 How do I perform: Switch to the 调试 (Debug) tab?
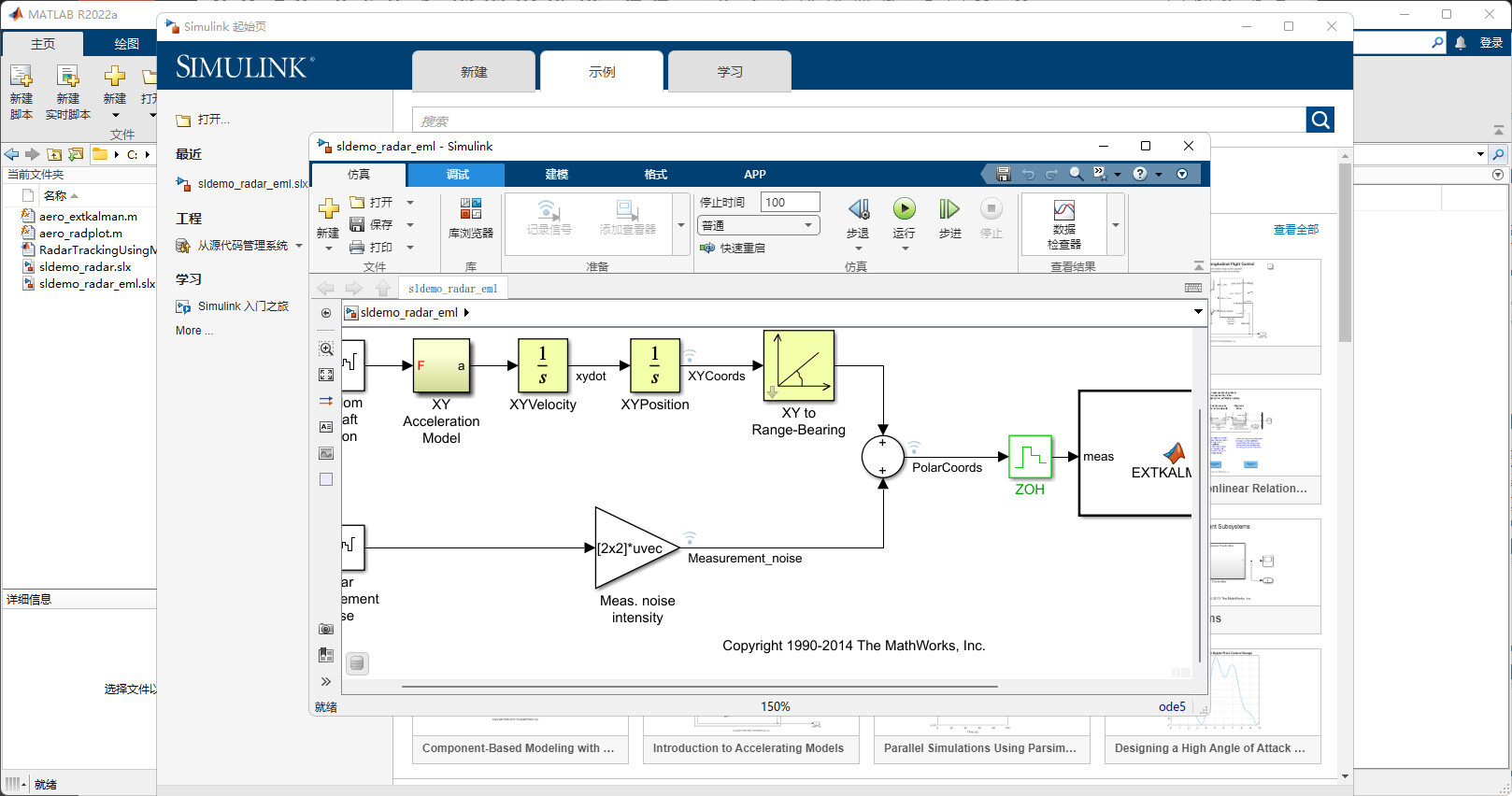(457, 174)
